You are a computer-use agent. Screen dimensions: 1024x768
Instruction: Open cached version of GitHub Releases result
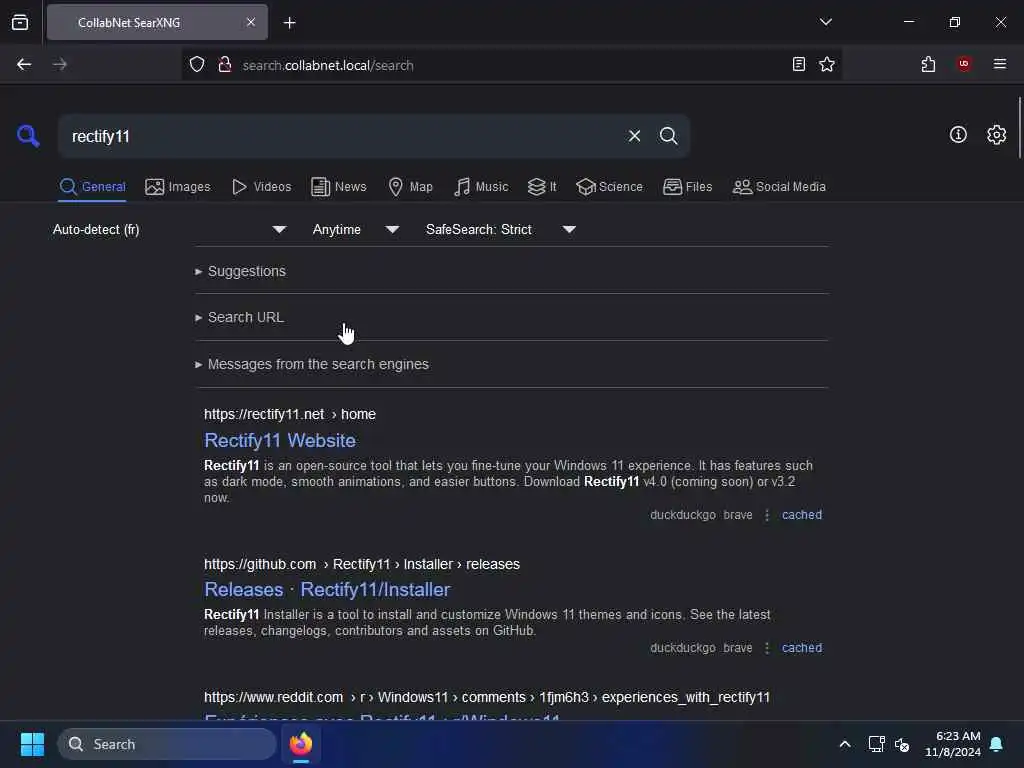pyautogui.click(x=801, y=648)
